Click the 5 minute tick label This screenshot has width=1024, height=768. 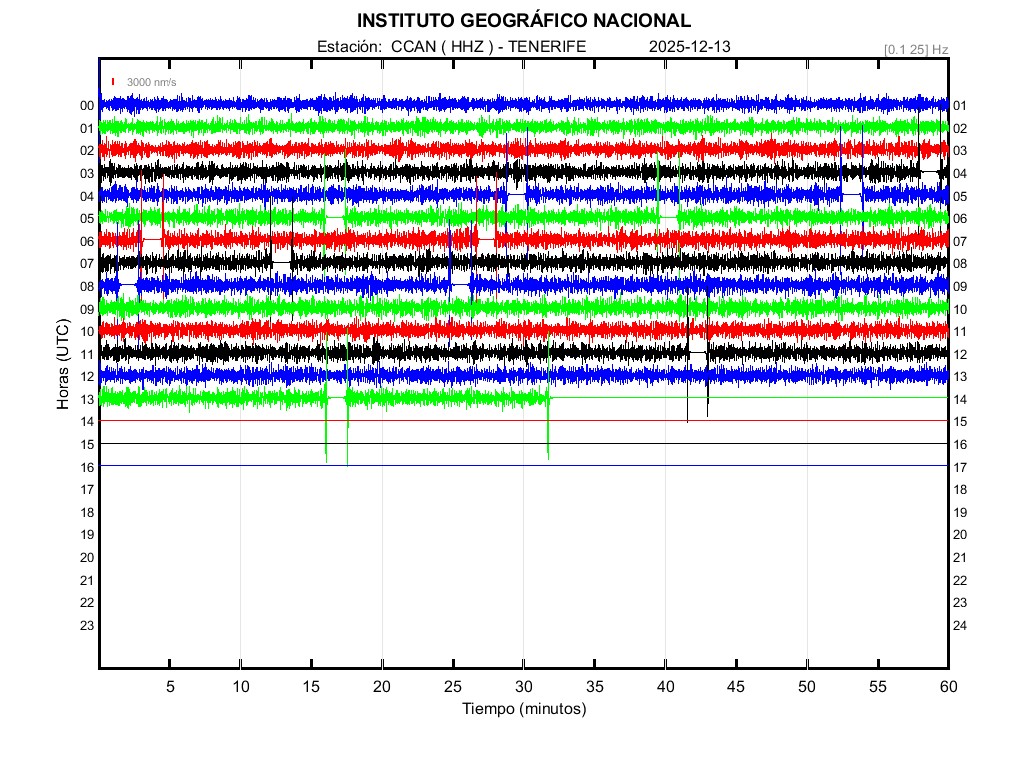click(170, 686)
